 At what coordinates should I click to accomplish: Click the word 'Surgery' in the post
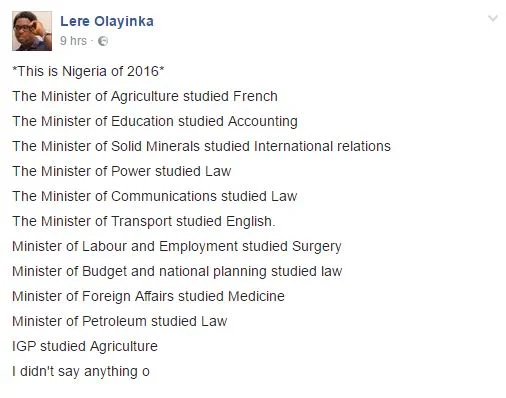[317, 247]
